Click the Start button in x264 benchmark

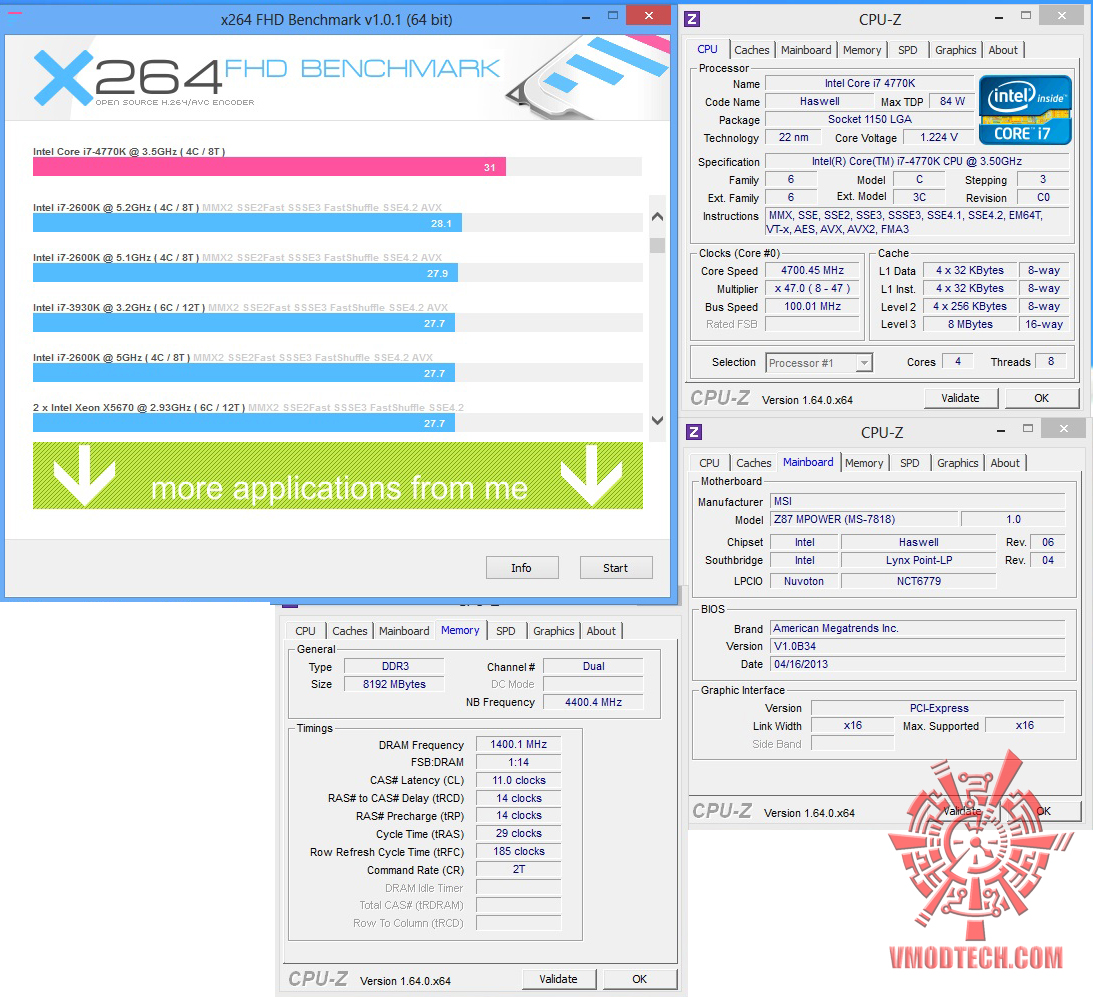(x=616, y=568)
